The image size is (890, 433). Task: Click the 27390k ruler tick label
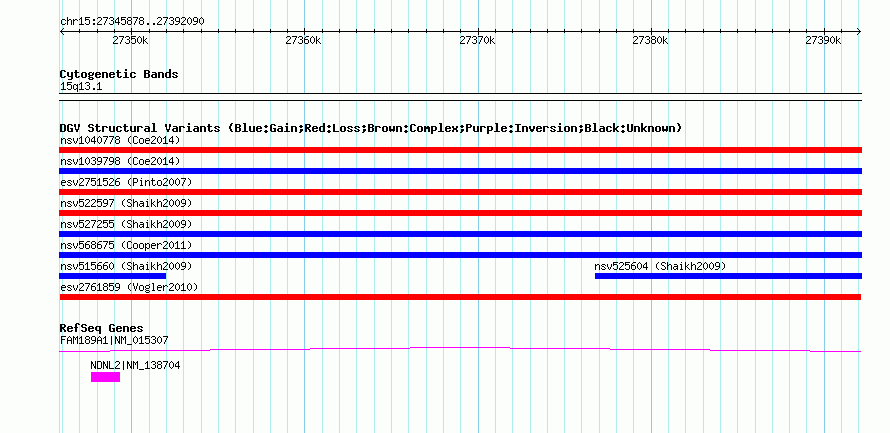823,40
